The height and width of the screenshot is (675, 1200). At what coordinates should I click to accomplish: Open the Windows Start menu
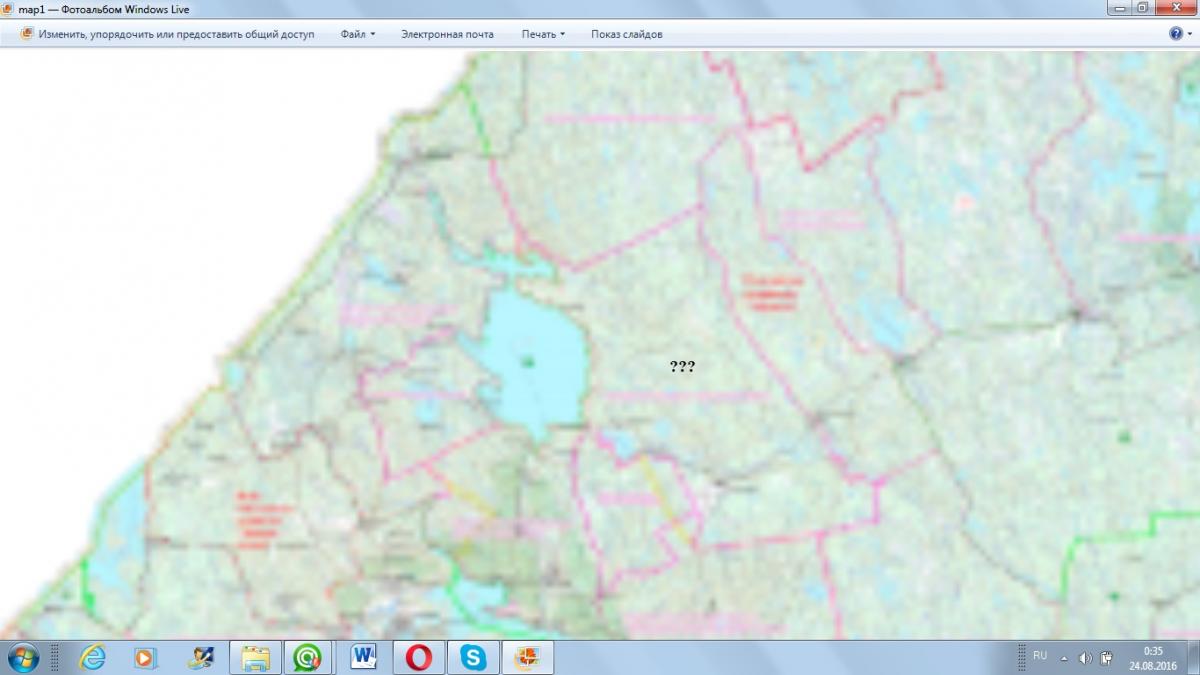[x=22, y=657]
